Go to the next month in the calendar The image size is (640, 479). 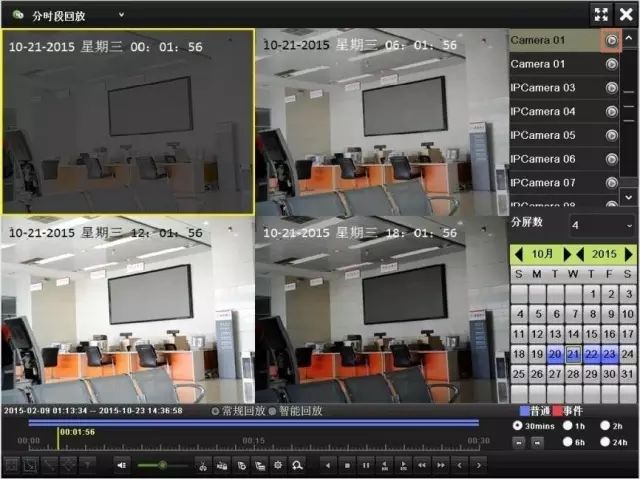click(x=628, y=254)
